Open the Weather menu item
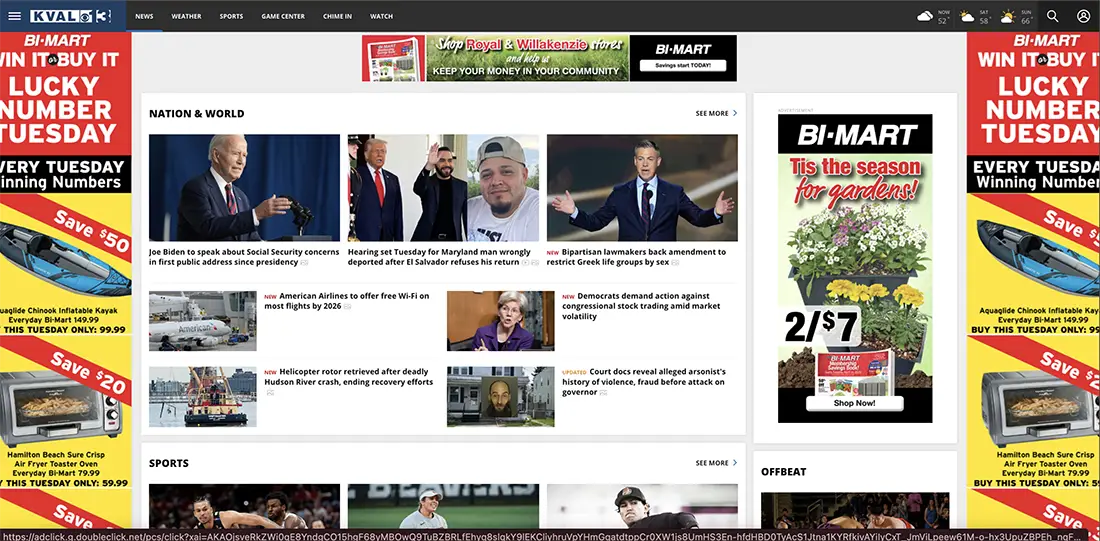 click(186, 16)
